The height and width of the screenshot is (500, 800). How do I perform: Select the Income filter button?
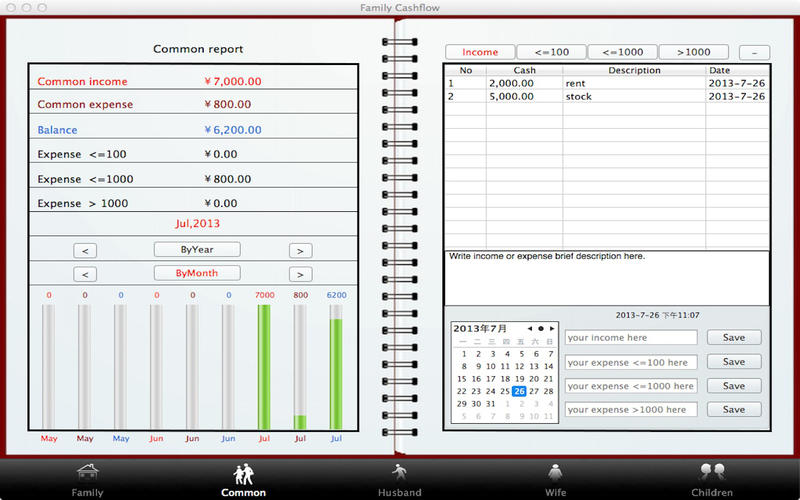coord(480,52)
